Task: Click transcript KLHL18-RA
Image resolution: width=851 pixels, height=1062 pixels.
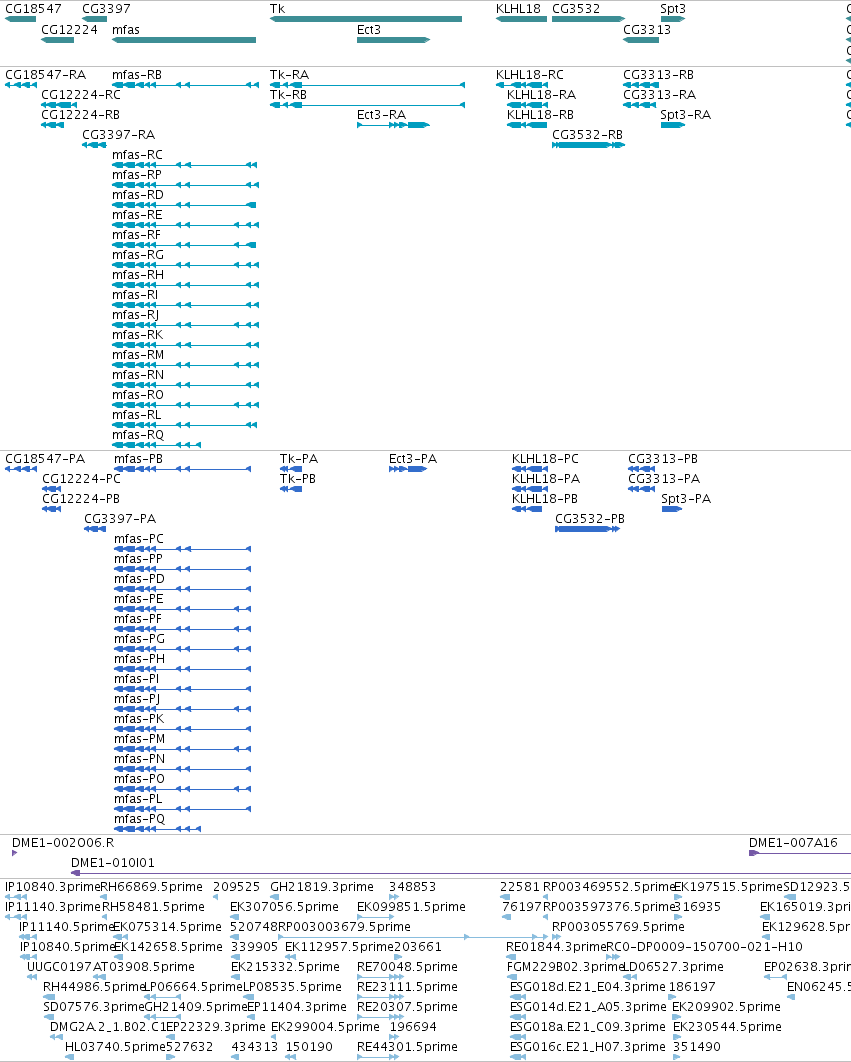Action: (528, 105)
